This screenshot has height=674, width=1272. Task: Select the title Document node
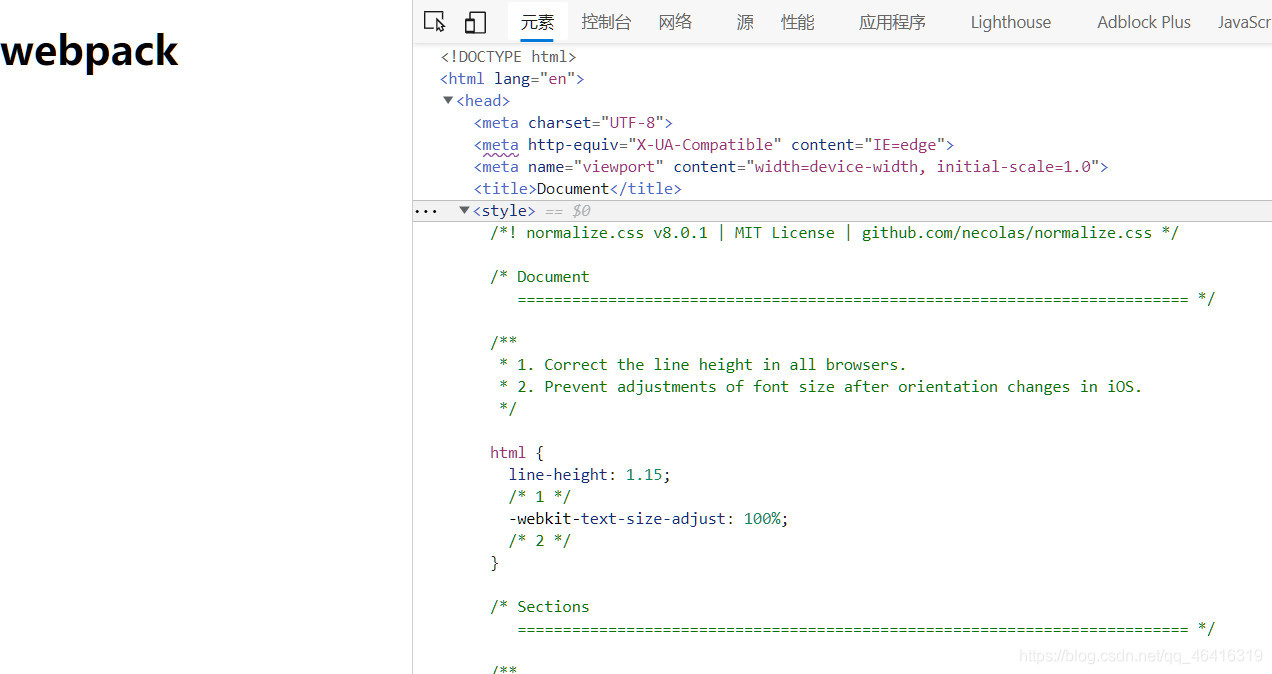(578, 189)
